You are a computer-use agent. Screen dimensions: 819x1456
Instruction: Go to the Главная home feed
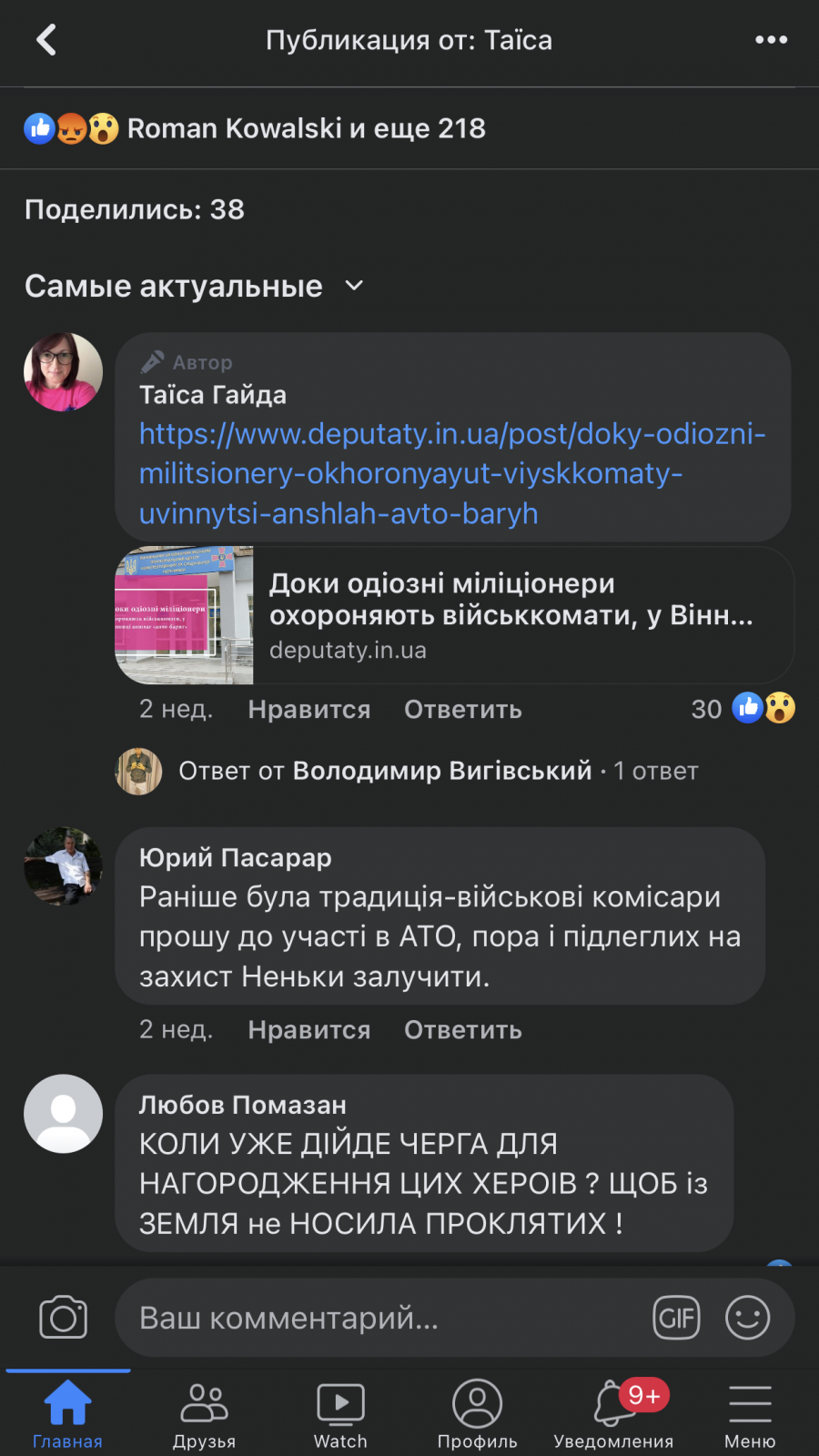click(68, 1410)
